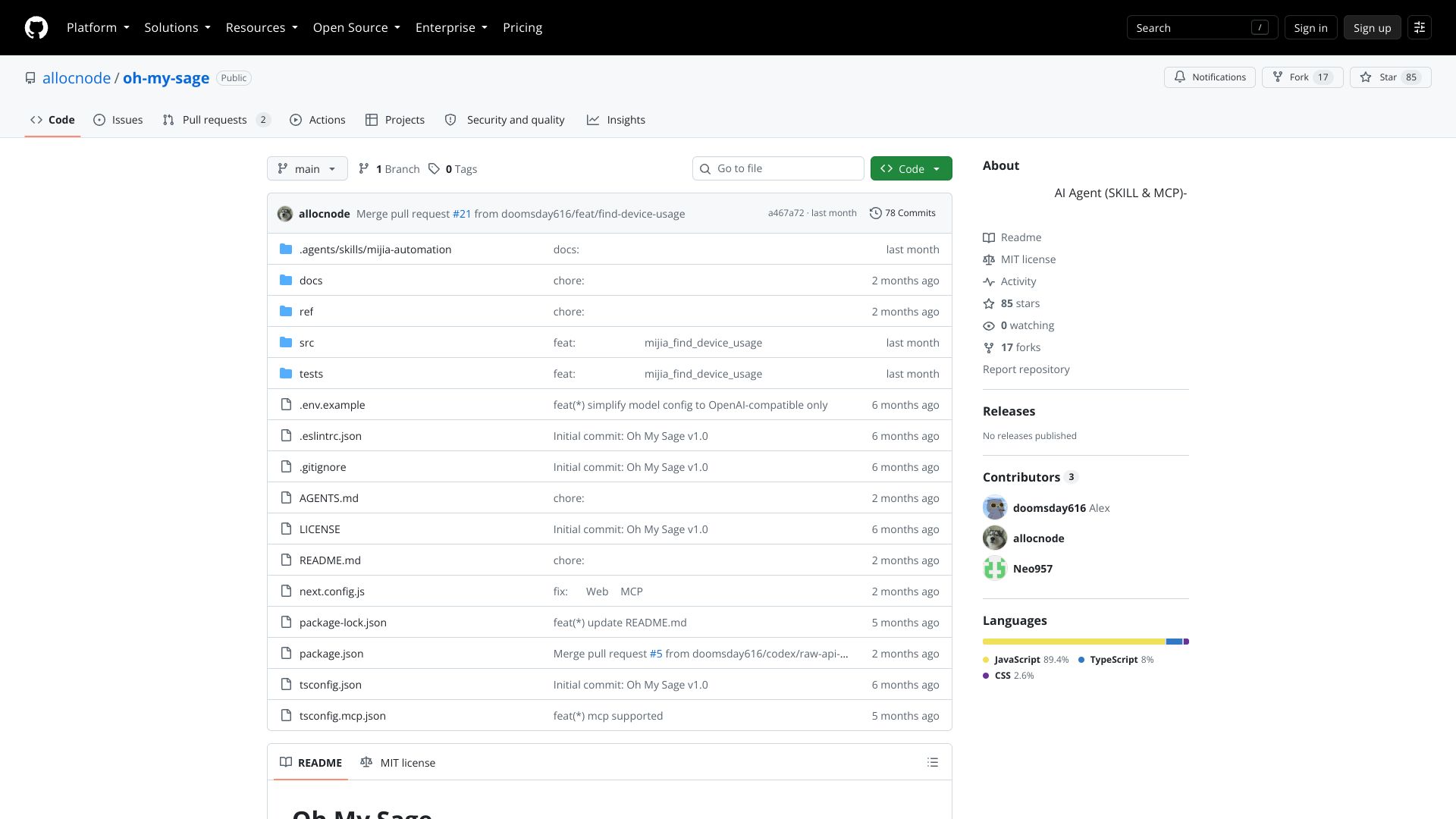View the Security and quality tab
This screenshot has height=819, width=1456.
(x=504, y=120)
